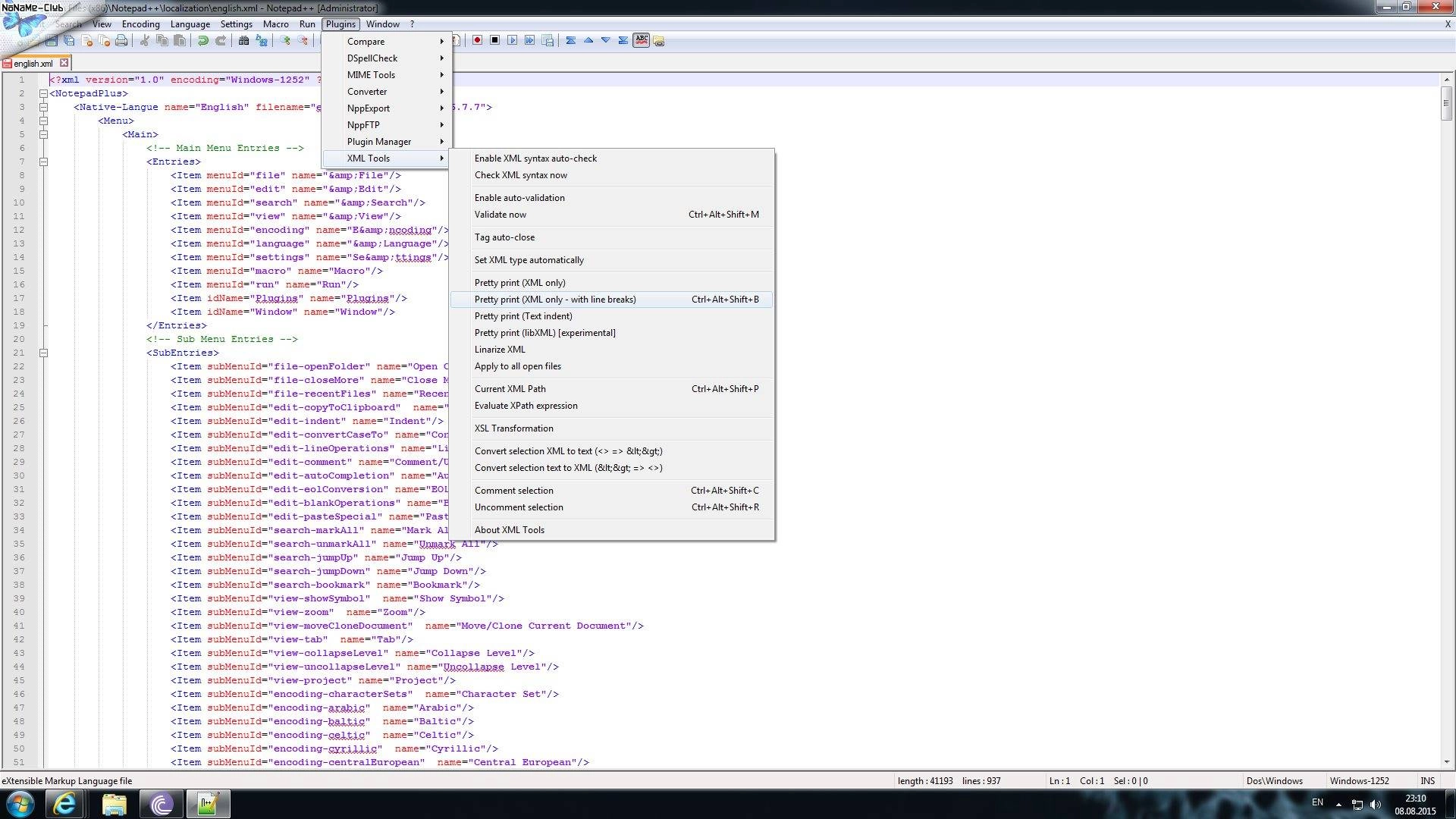Open the Window menu
Screen dimensions: 1456x819
[x=383, y=24]
